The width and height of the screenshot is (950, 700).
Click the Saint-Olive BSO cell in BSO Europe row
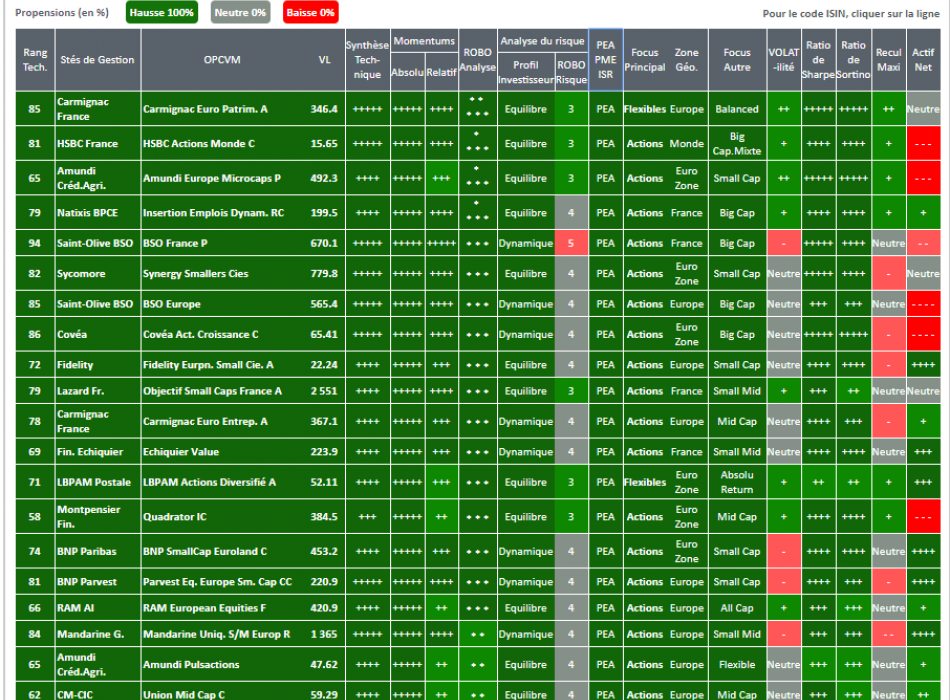98,304
